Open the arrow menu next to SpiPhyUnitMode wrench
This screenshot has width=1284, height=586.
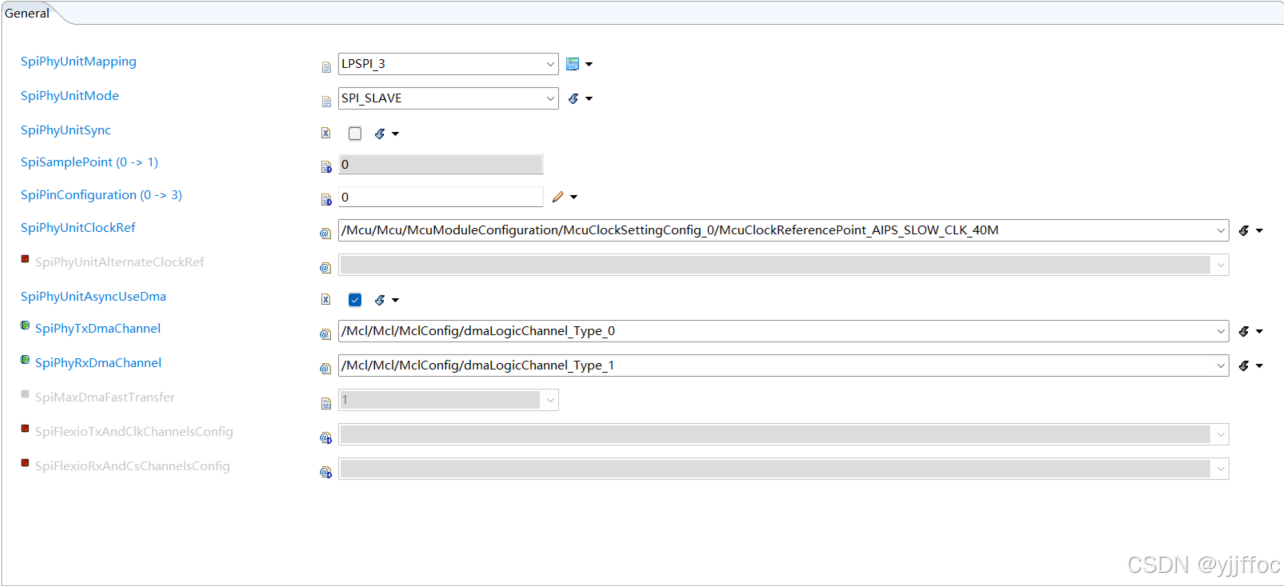pyautogui.click(x=589, y=98)
